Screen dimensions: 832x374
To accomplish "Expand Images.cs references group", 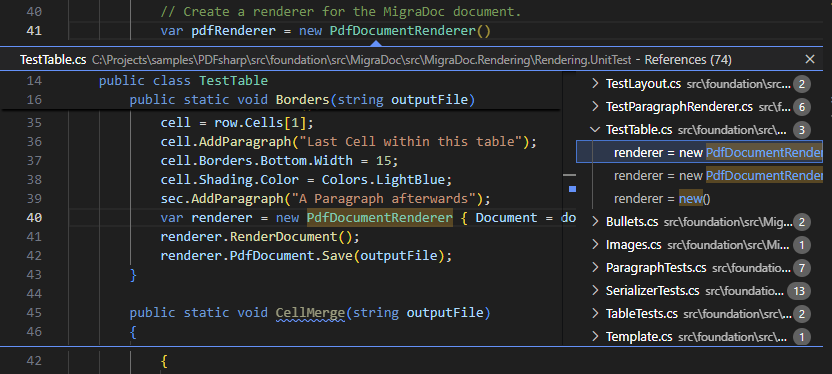I will (x=595, y=245).
